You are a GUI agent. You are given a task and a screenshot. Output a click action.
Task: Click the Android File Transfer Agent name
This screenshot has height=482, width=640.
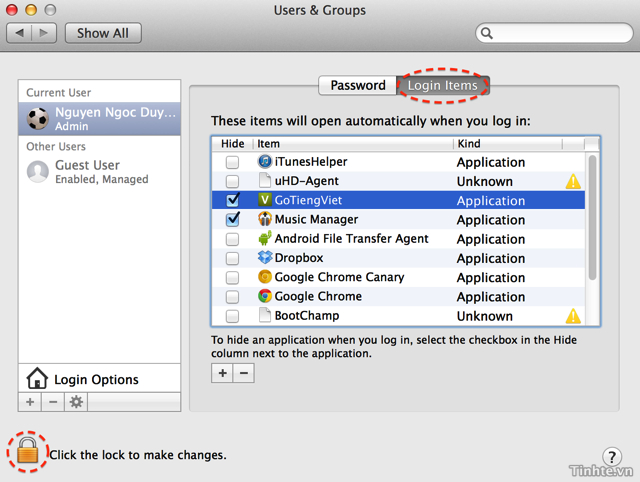coord(351,238)
